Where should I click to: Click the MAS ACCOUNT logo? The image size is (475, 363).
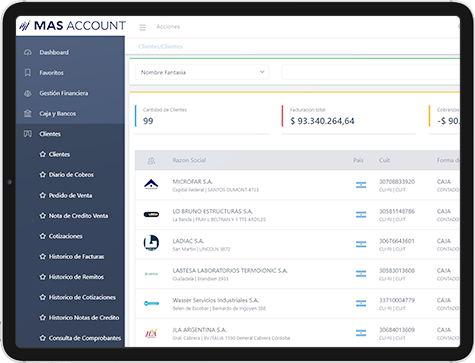[72, 26]
